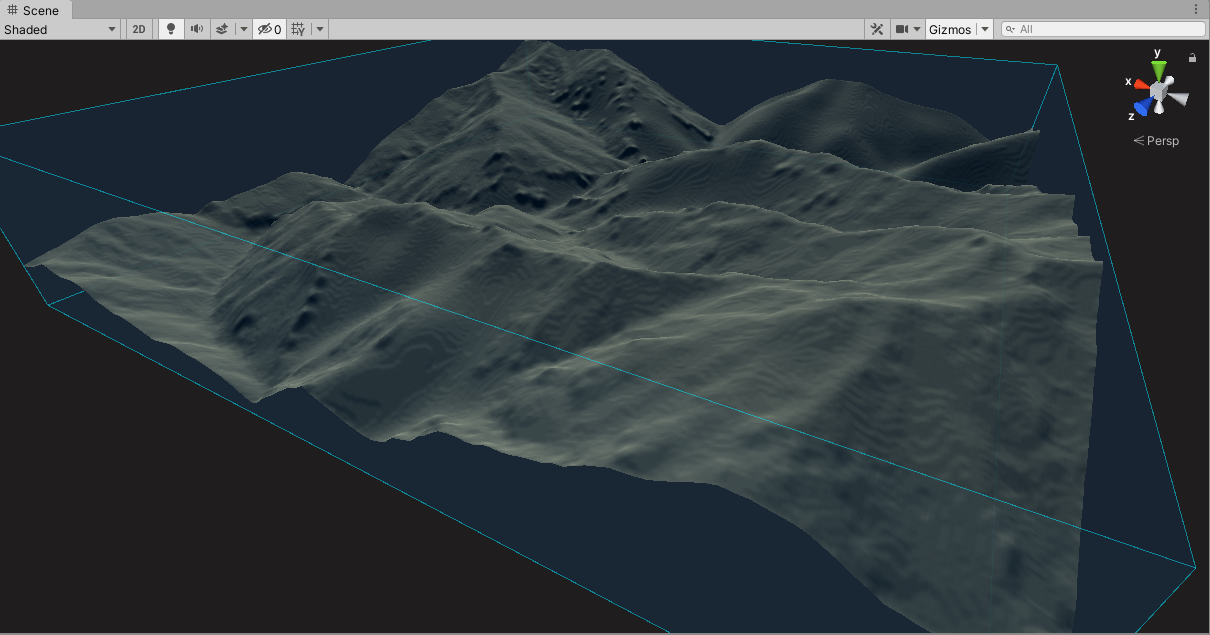1210x635 pixels.
Task: Toggle hidden objects scene visibility icon
Action: [269, 29]
